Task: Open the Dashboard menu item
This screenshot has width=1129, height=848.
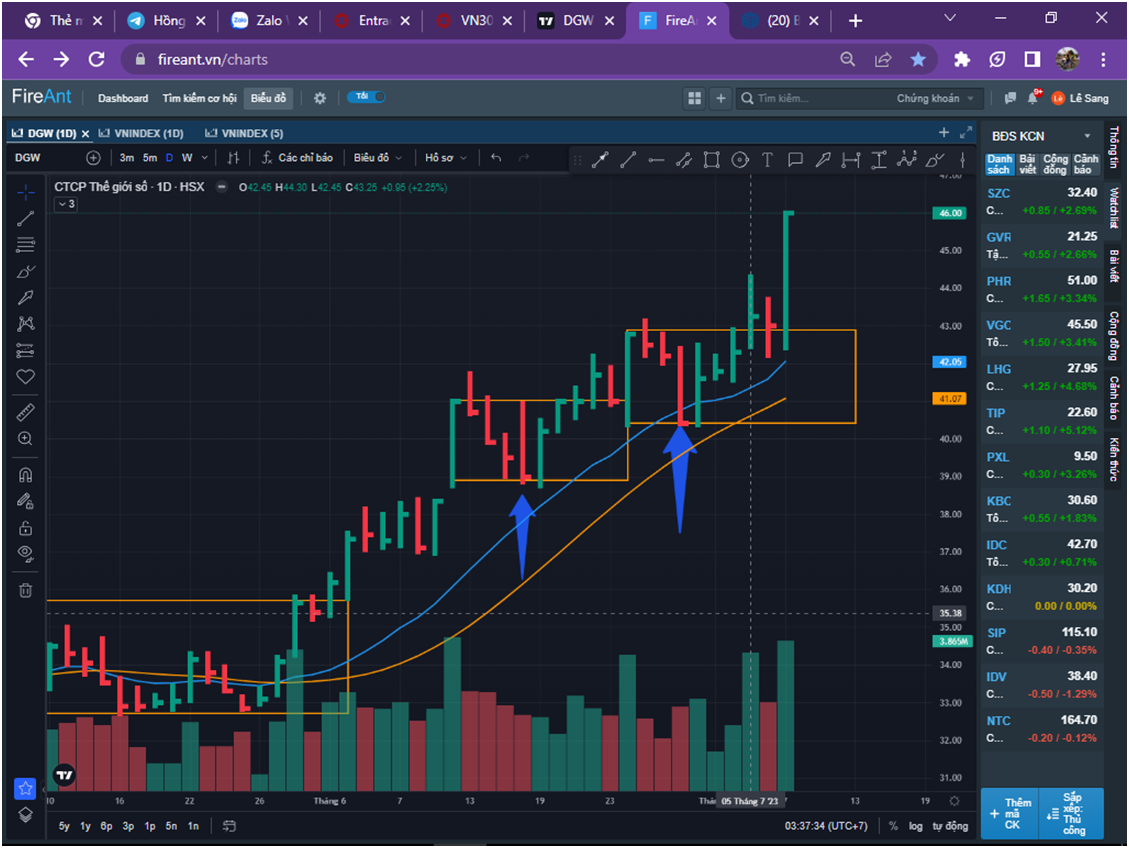Action: click(123, 98)
